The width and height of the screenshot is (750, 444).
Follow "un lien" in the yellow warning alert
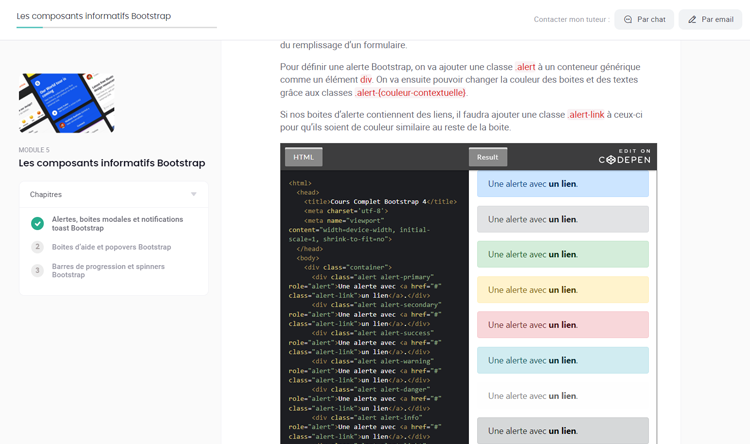tap(563, 290)
